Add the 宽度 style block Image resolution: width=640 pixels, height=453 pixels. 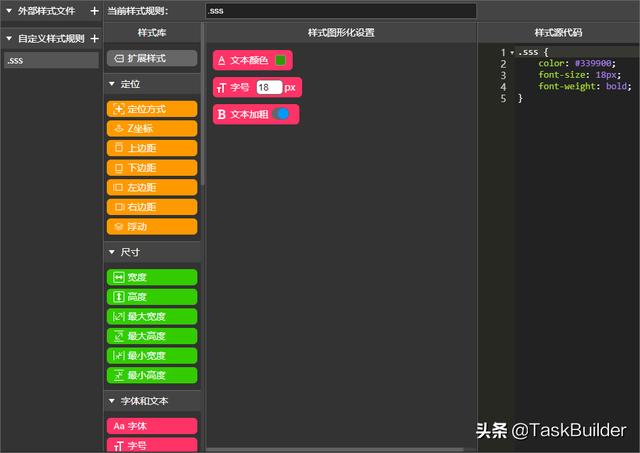(152, 278)
